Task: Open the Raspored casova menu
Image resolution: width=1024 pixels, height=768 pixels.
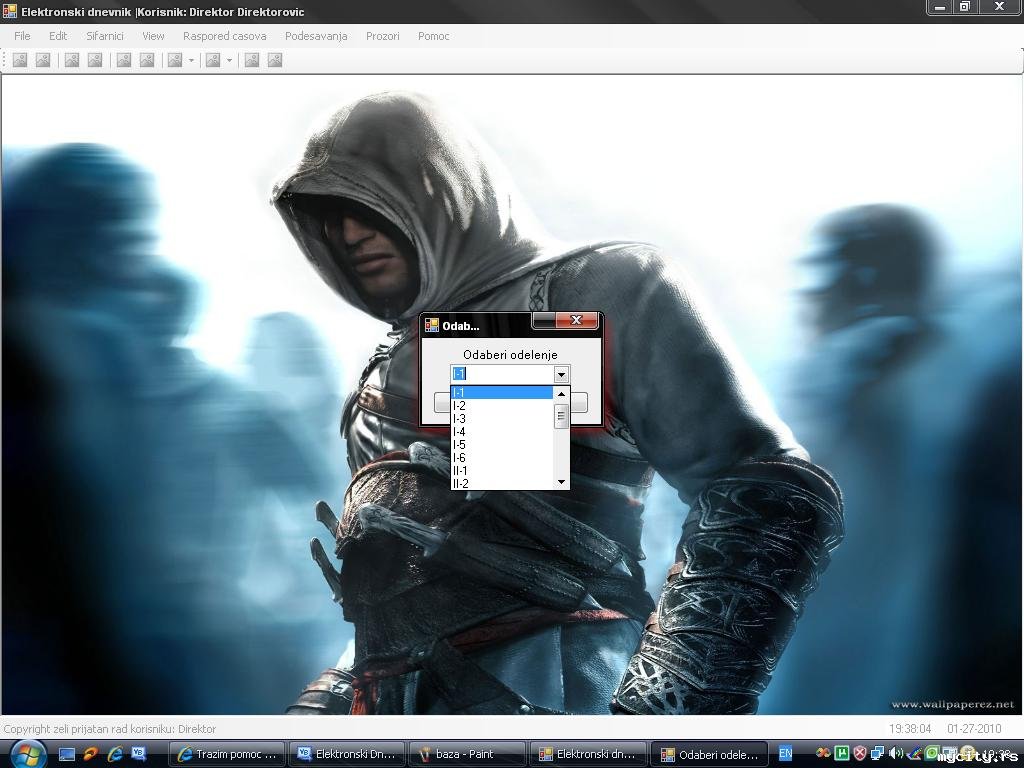Action: pos(225,36)
